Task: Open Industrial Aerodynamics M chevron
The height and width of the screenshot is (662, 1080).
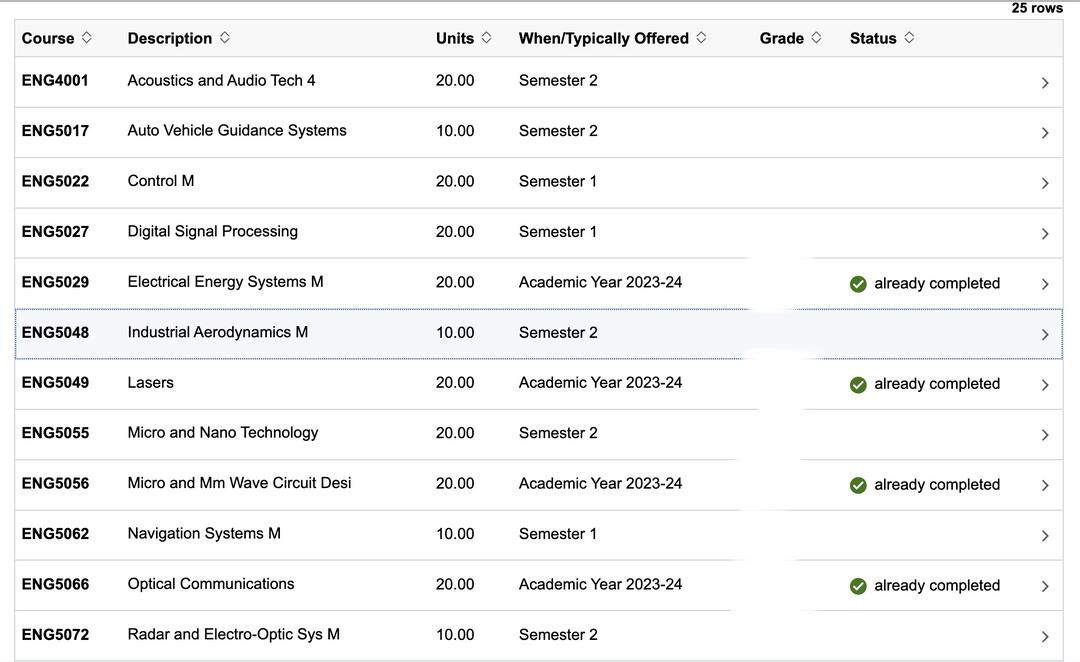Action: (x=1045, y=334)
